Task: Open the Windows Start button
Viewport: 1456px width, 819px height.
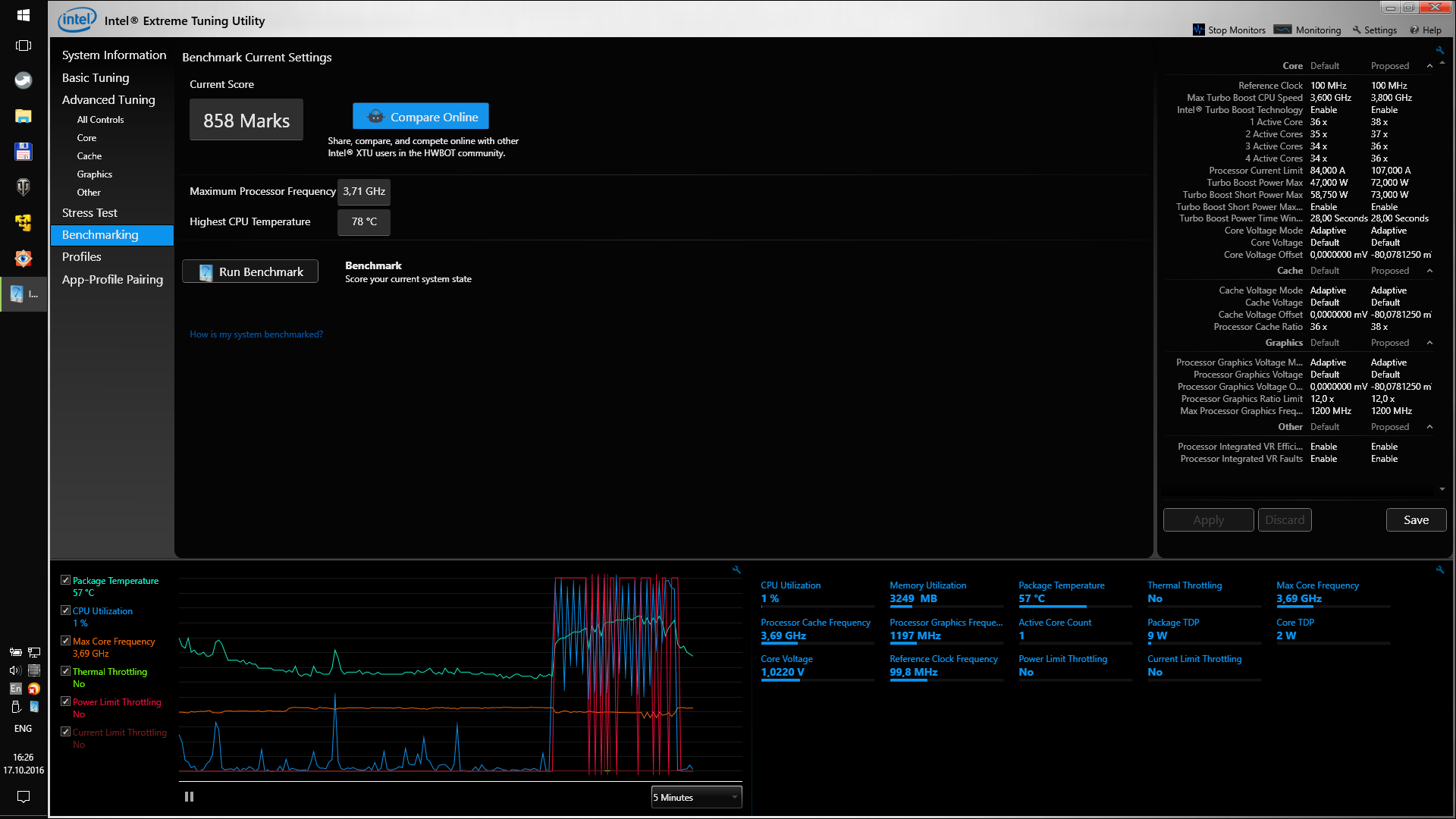Action: 24,14
